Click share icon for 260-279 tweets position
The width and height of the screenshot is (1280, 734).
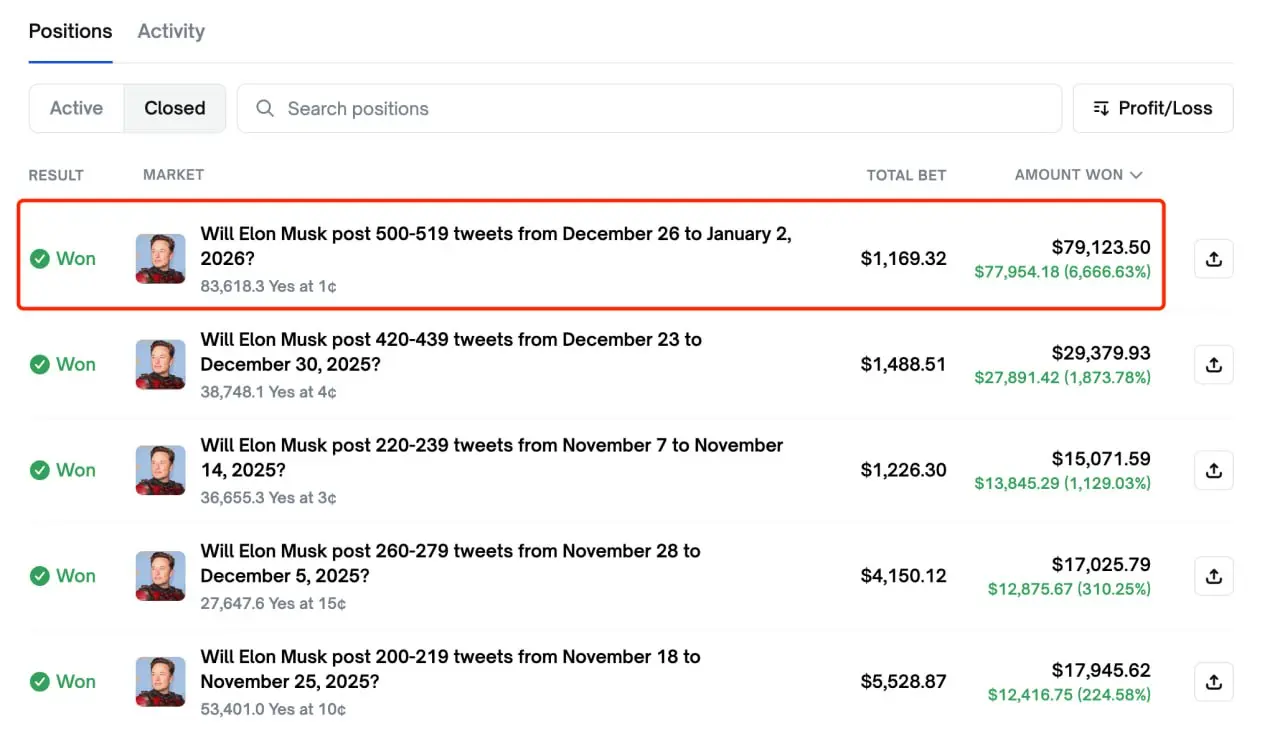[1213, 576]
